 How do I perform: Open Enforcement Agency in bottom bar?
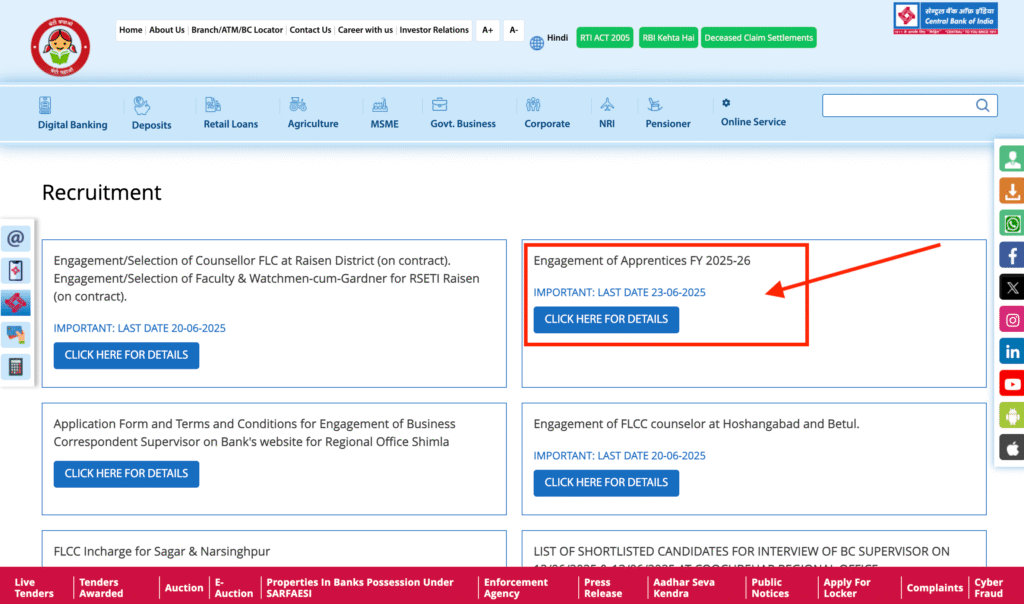[x=516, y=588]
